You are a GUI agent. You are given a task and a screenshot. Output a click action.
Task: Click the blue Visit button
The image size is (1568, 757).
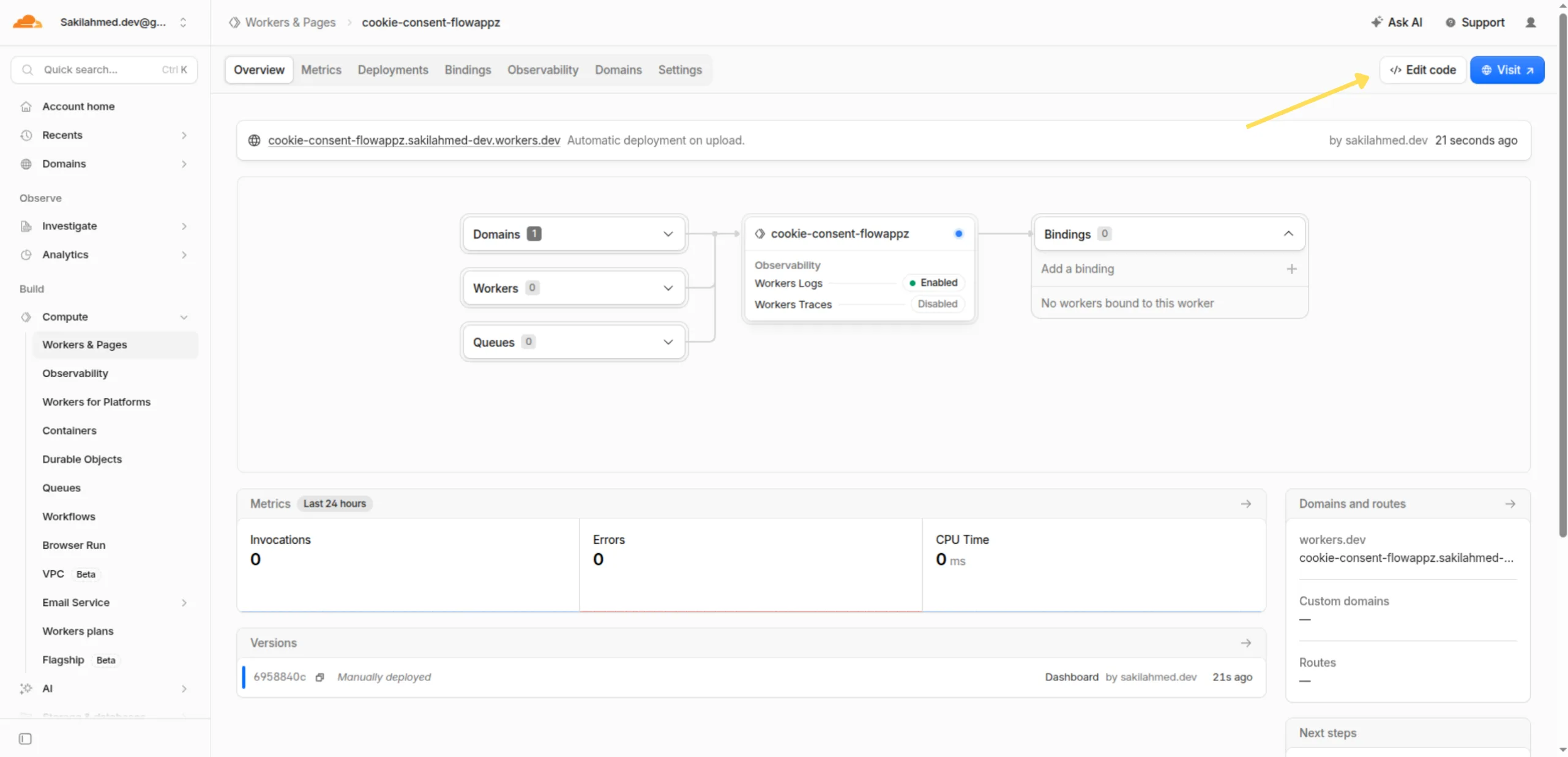[x=1506, y=70]
